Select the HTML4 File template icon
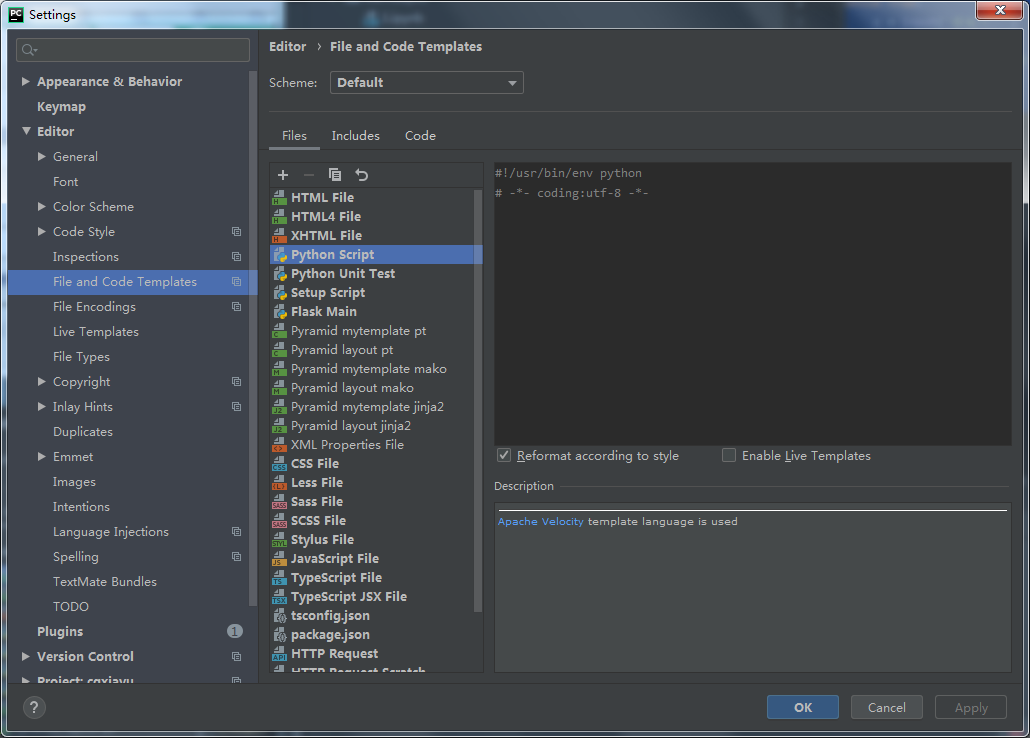 280,216
